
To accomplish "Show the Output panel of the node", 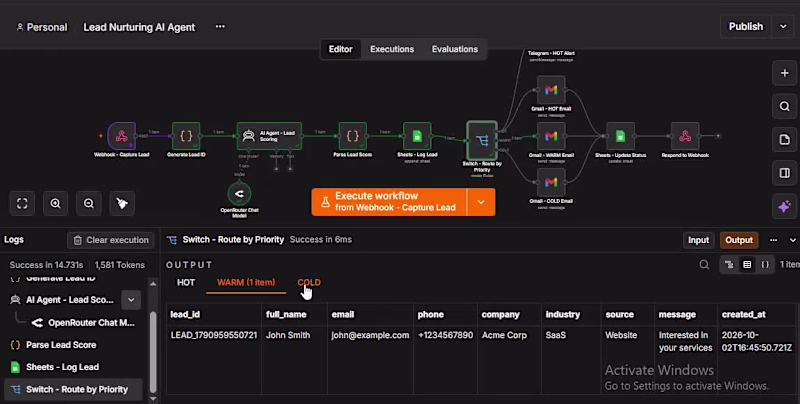I will tap(739, 240).
